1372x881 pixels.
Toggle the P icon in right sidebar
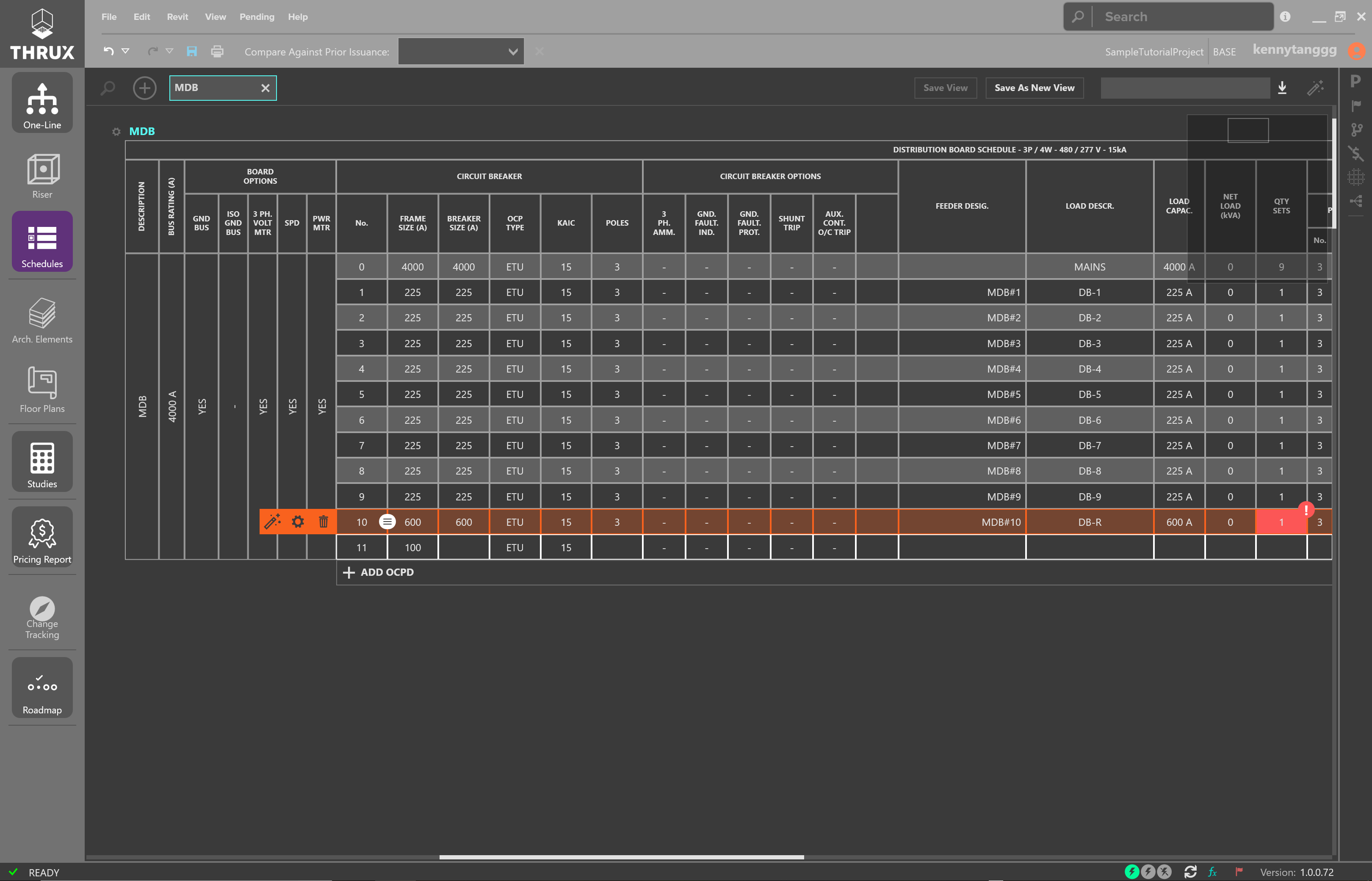point(1355,82)
